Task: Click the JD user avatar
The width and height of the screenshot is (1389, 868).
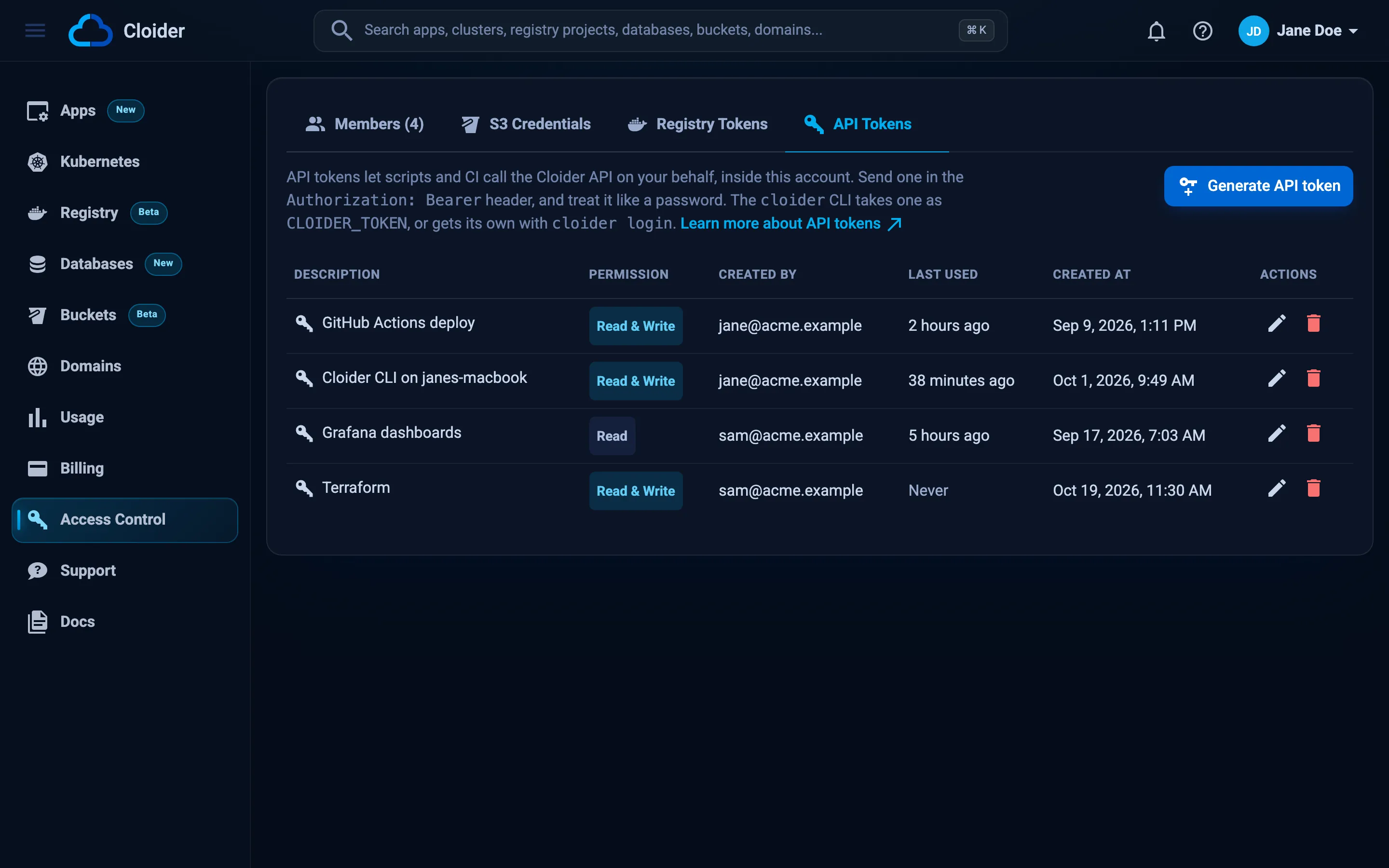Action: (x=1253, y=30)
